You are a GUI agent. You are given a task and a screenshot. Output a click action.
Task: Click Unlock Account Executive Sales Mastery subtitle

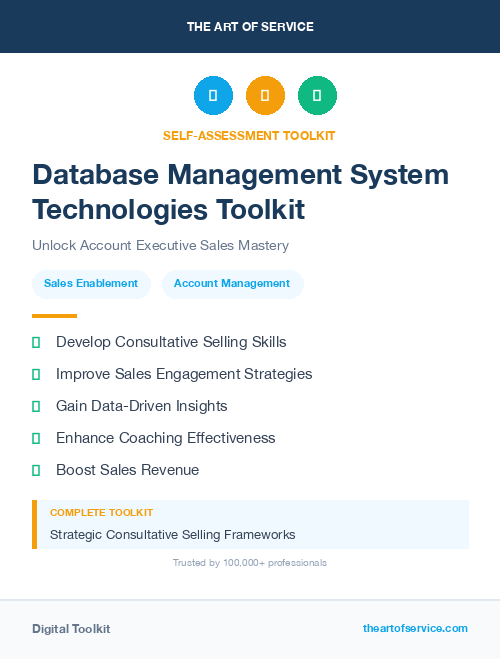pos(161,245)
